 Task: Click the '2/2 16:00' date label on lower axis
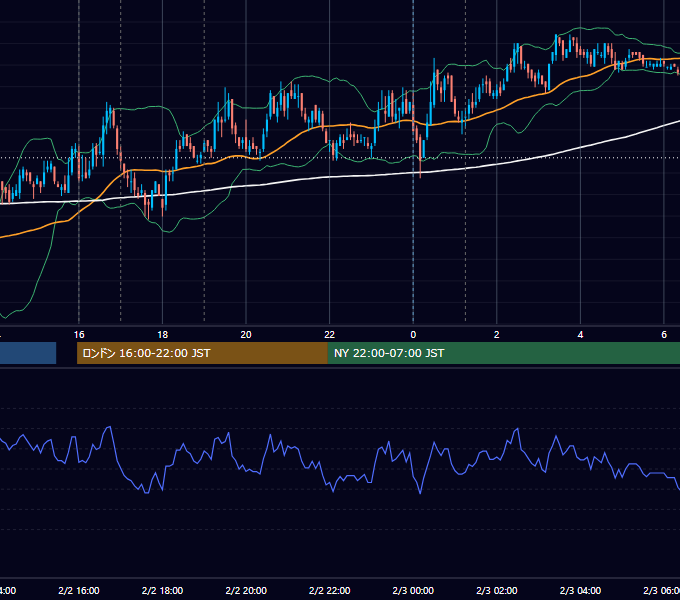point(79,590)
